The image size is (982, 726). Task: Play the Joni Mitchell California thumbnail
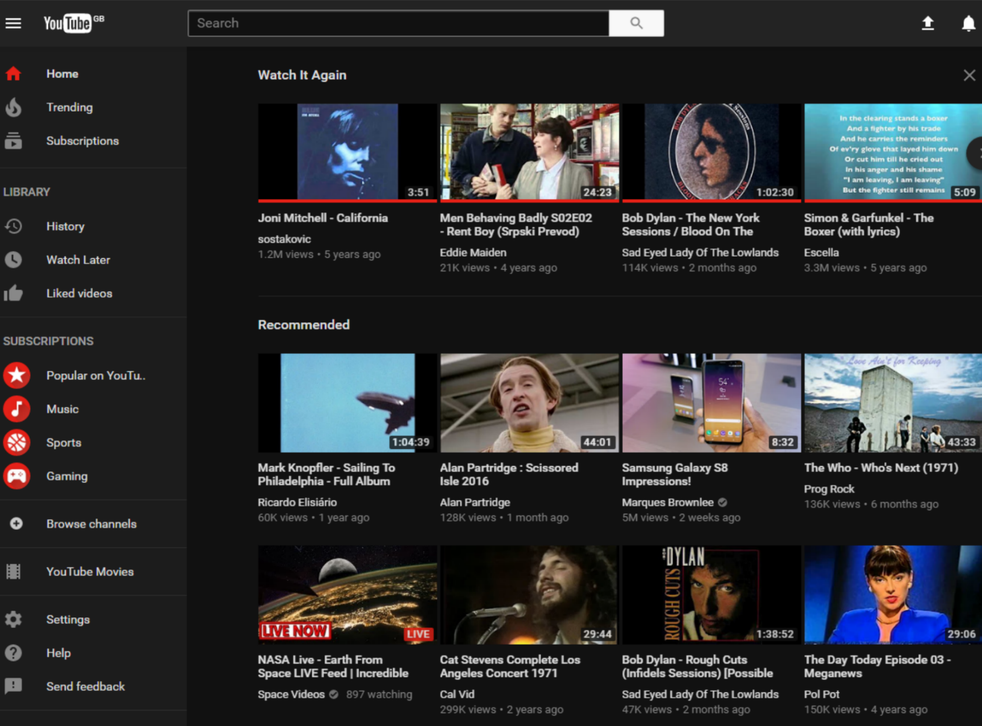(347, 152)
